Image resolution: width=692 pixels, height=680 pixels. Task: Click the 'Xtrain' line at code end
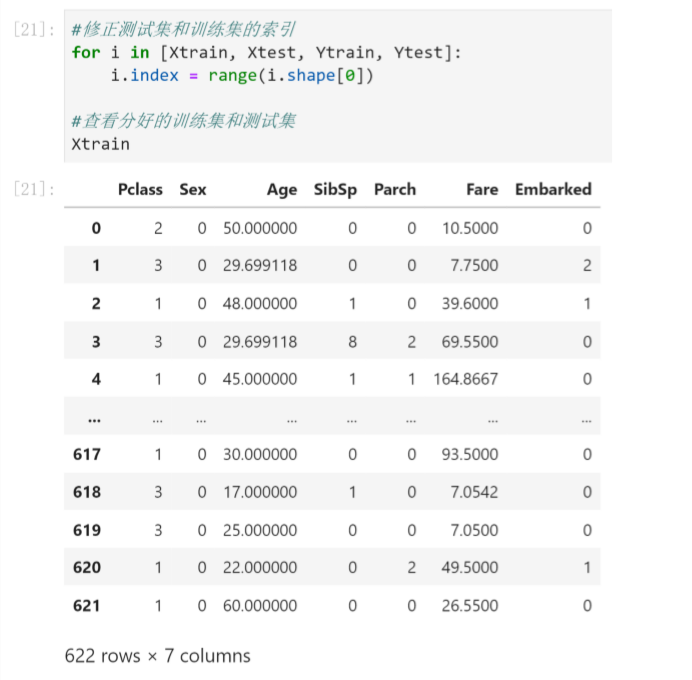pos(101,144)
